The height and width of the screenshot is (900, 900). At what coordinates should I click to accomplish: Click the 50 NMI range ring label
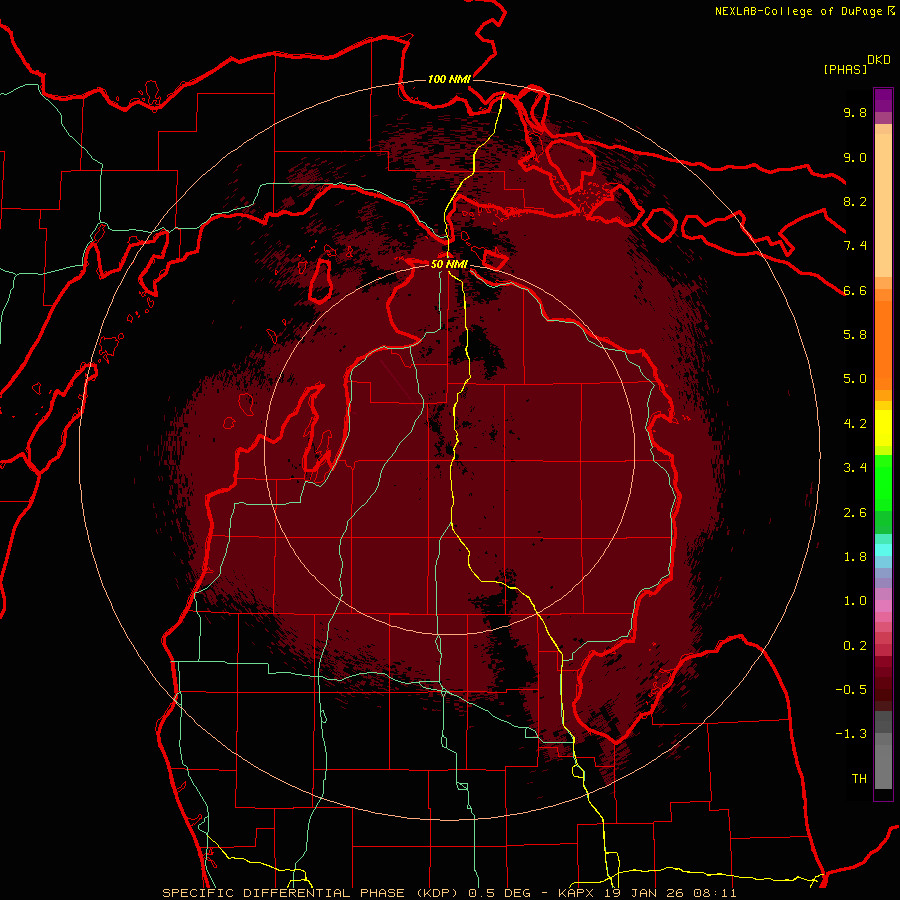(449, 264)
